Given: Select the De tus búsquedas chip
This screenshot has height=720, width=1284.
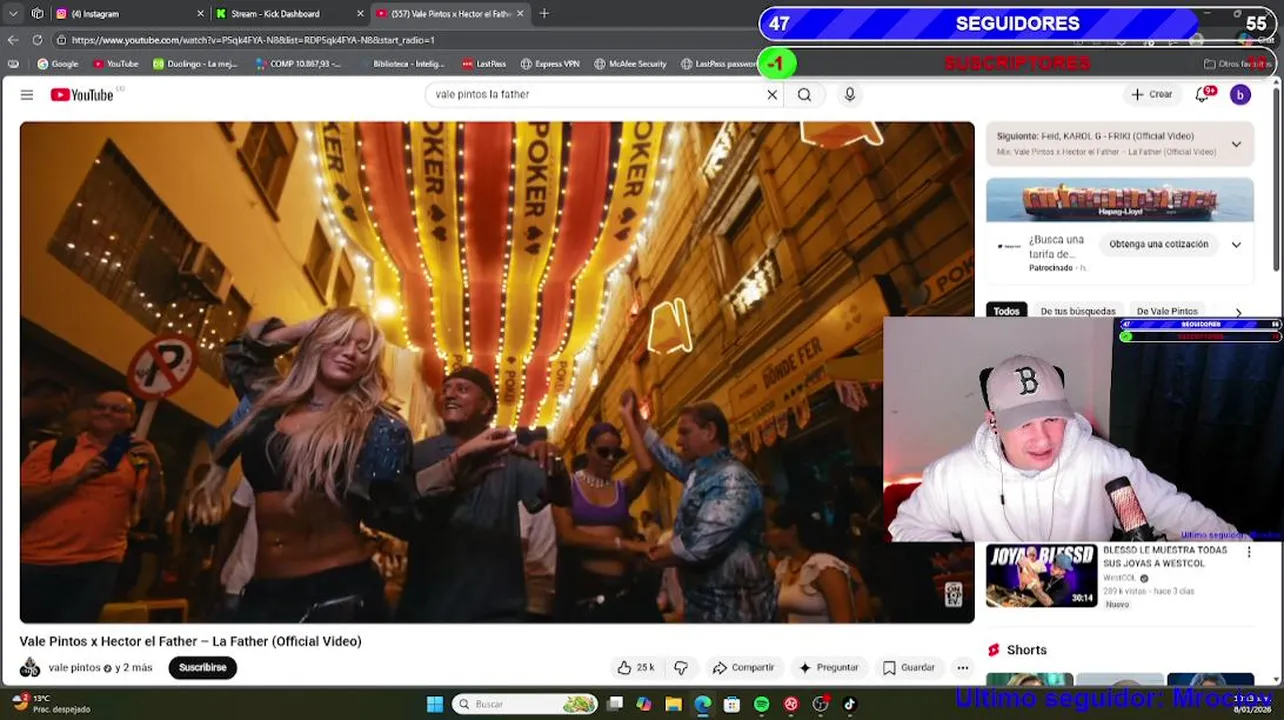Looking at the screenshot, I should click(1077, 311).
